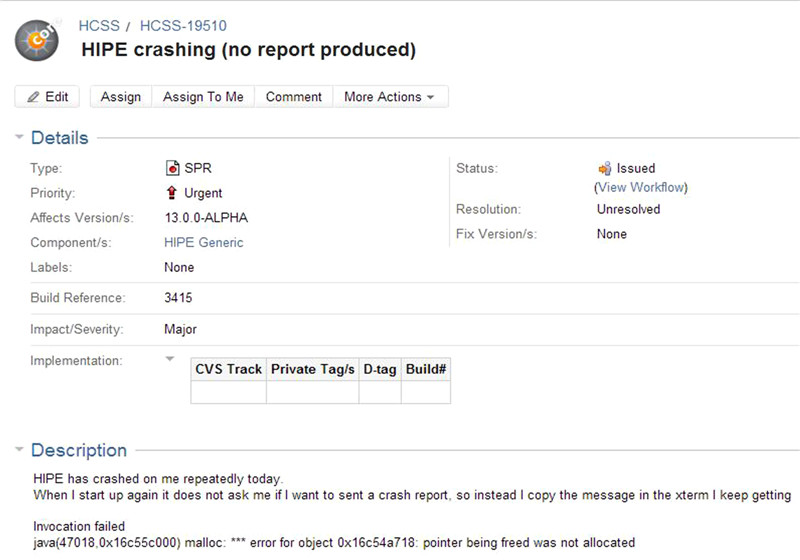
Task: Click the CVS Track column header
Action: 228,369
